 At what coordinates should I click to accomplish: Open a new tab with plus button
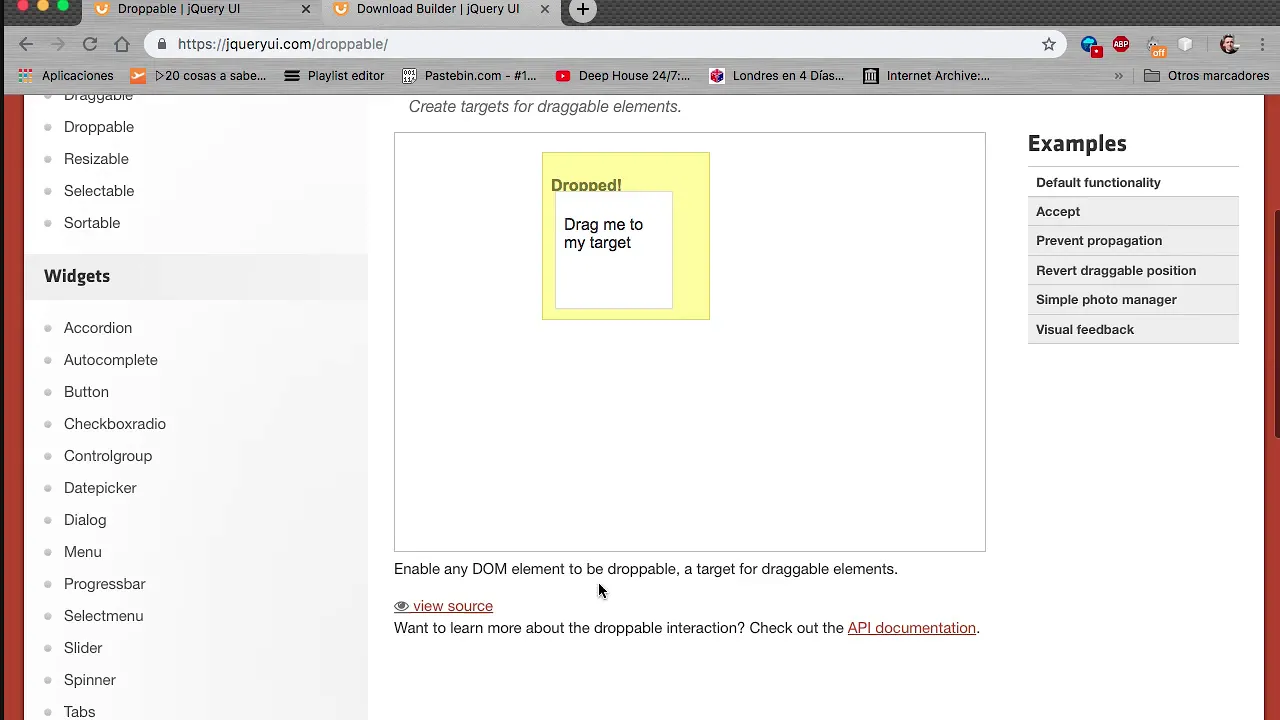pyautogui.click(x=583, y=10)
